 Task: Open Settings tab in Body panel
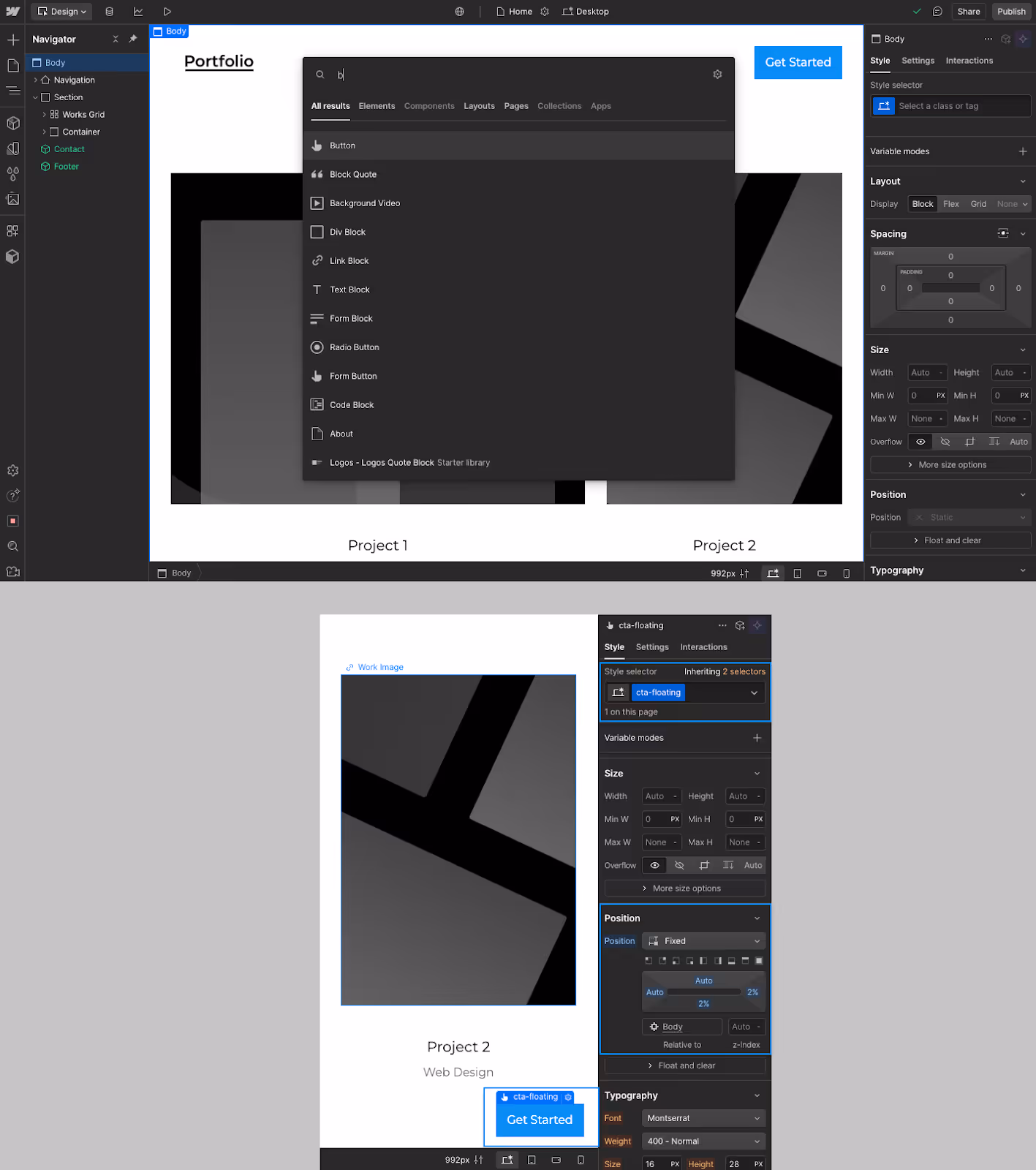click(x=918, y=61)
